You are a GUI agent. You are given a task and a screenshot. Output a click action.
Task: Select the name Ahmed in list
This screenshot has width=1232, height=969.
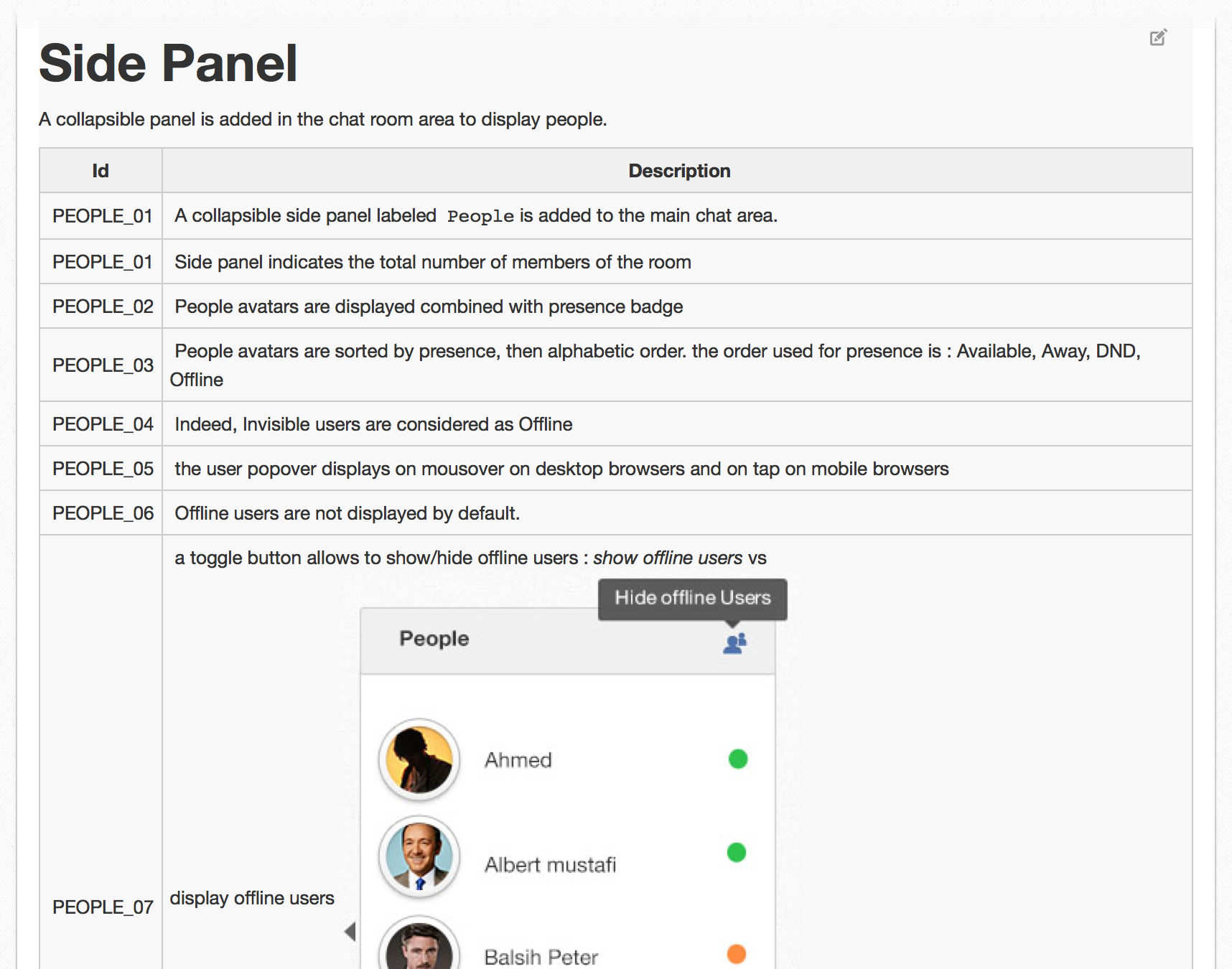coord(518,760)
